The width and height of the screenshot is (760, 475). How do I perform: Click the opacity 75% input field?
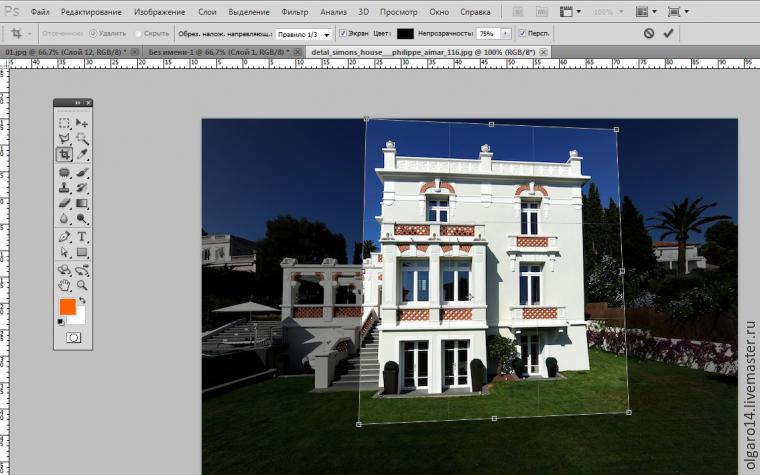(x=489, y=33)
